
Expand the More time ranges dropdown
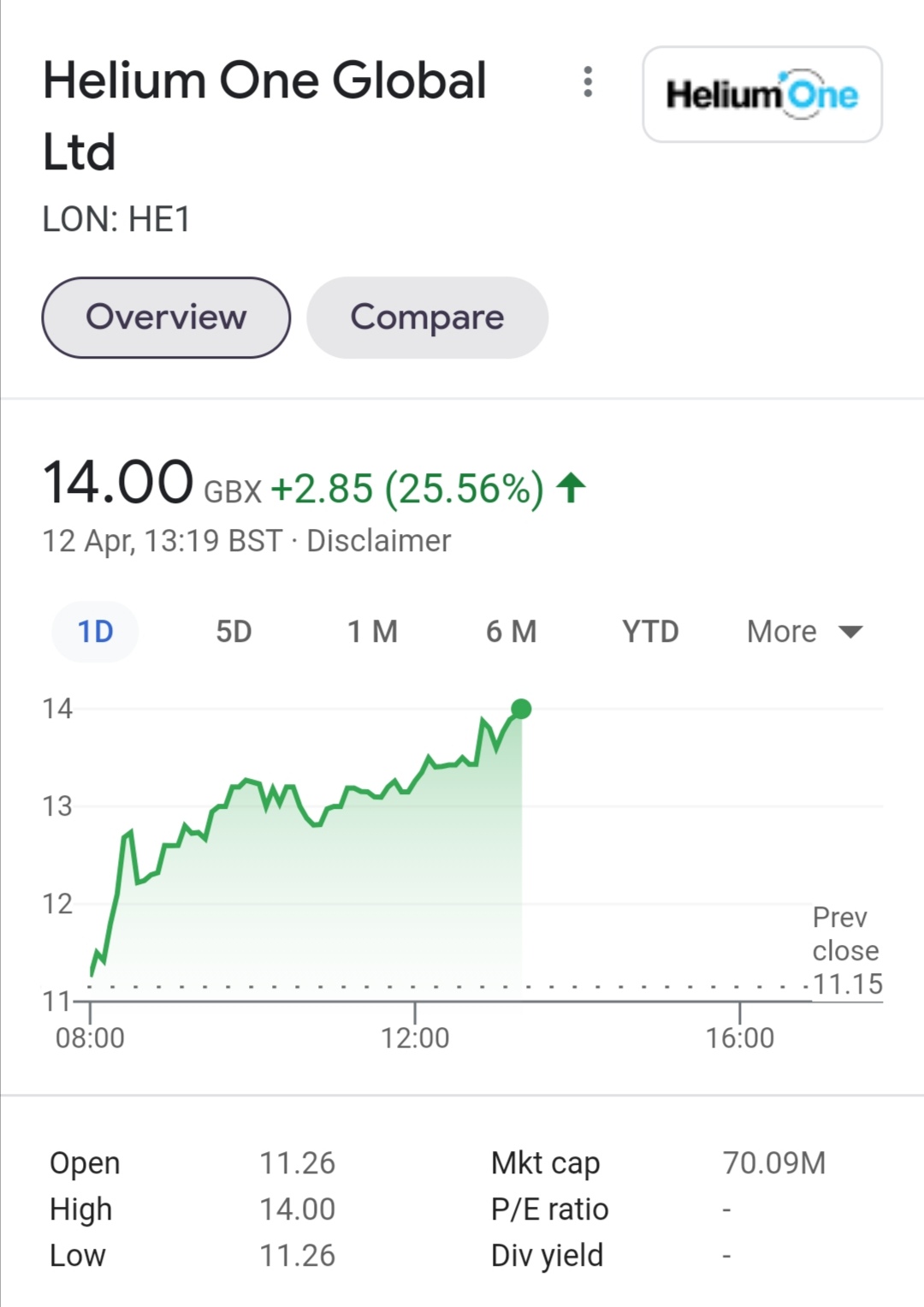click(x=804, y=632)
